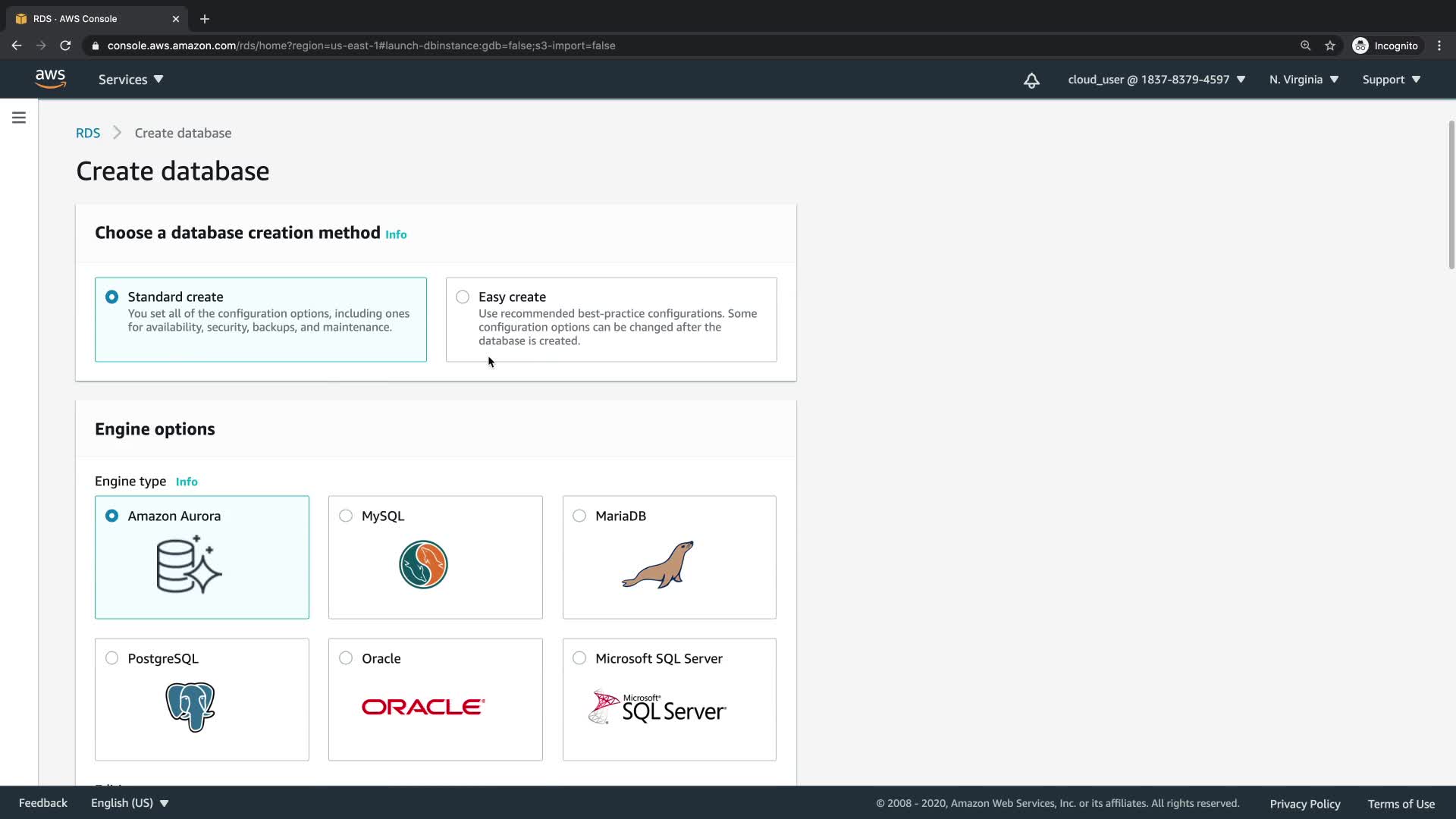Open the N. Virginia region dropdown

tap(1304, 80)
